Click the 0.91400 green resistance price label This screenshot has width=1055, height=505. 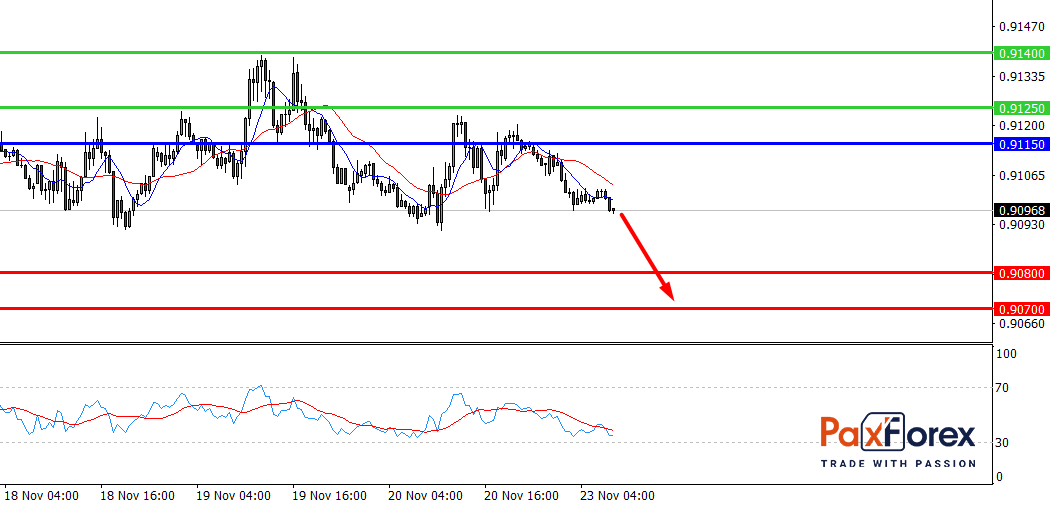pos(1021,53)
